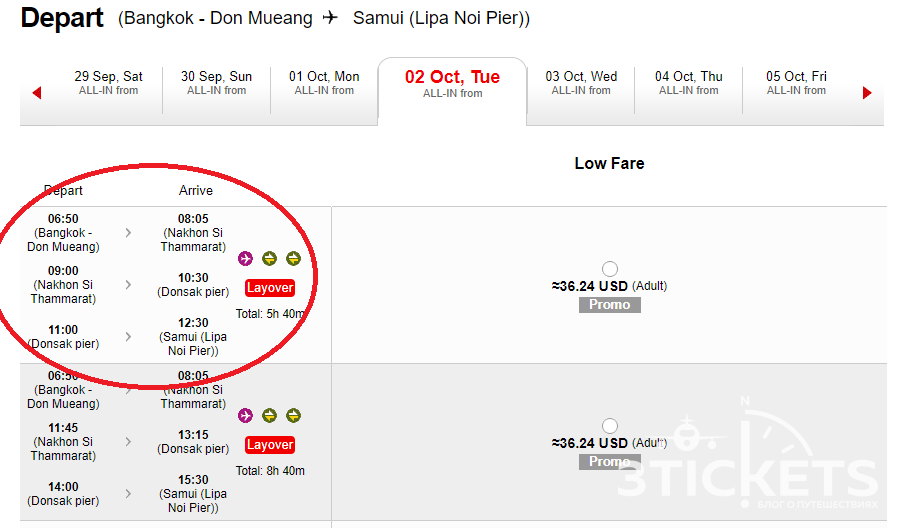Switch to the 03 Oct, Wed date tab
This screenshot has width=898, height=528.
(x=581, y=83)
